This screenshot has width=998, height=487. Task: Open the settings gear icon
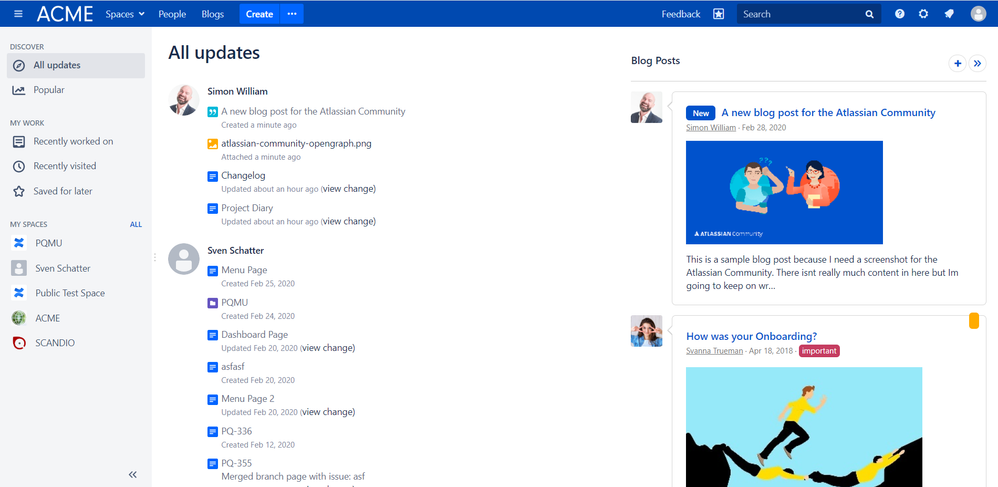tap(924, 14)
